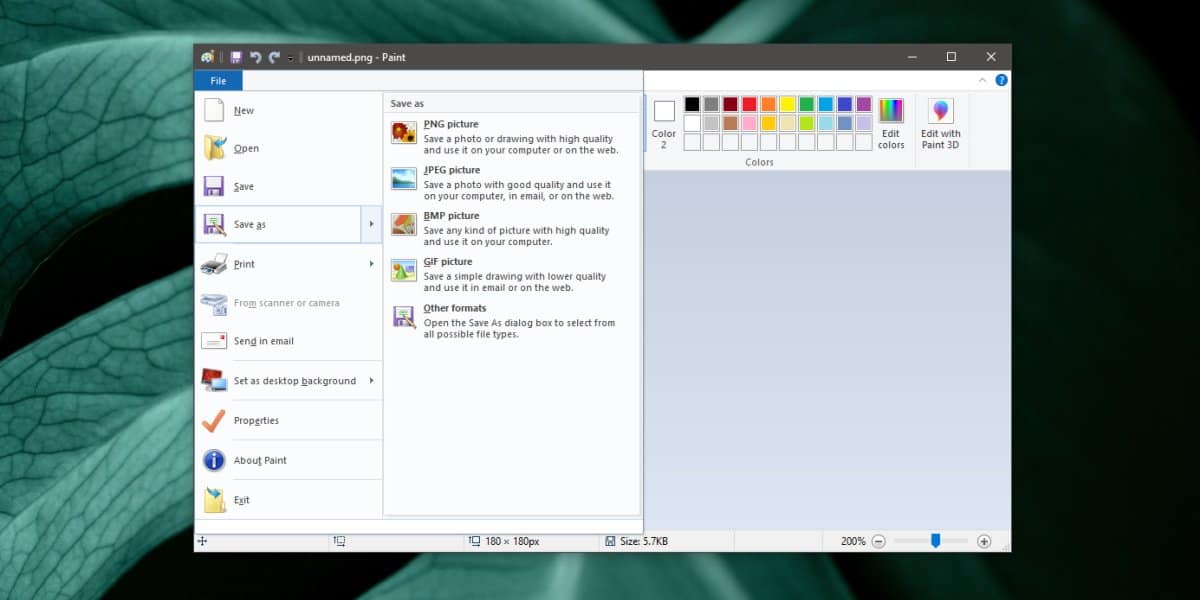Image resolution: width=1200 pixels, height=600 pixels.
Task: Click the selection size icon in status bar
Action: (x=340, y=541)
